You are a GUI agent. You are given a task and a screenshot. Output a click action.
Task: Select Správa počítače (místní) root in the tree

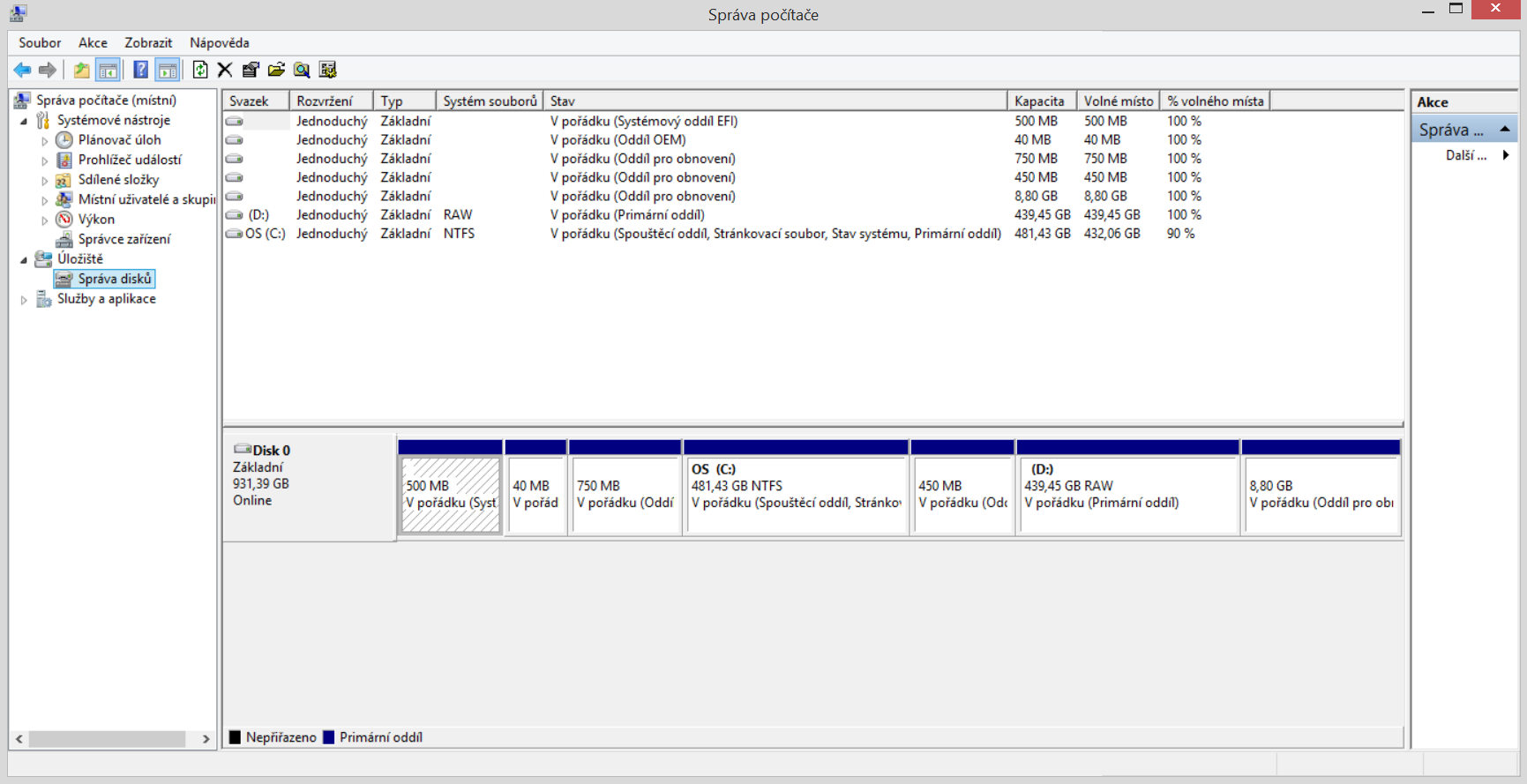click(x=106, y=101)
